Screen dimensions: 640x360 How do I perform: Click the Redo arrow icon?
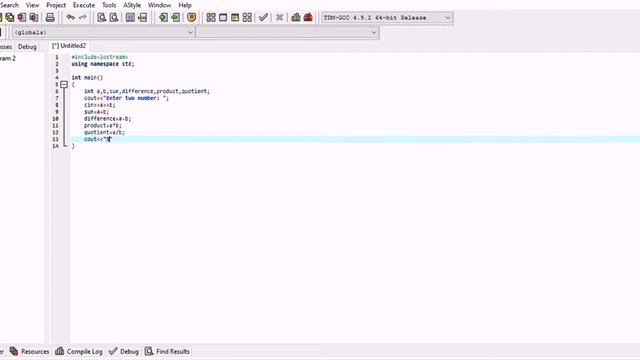[x=83, y=17]
